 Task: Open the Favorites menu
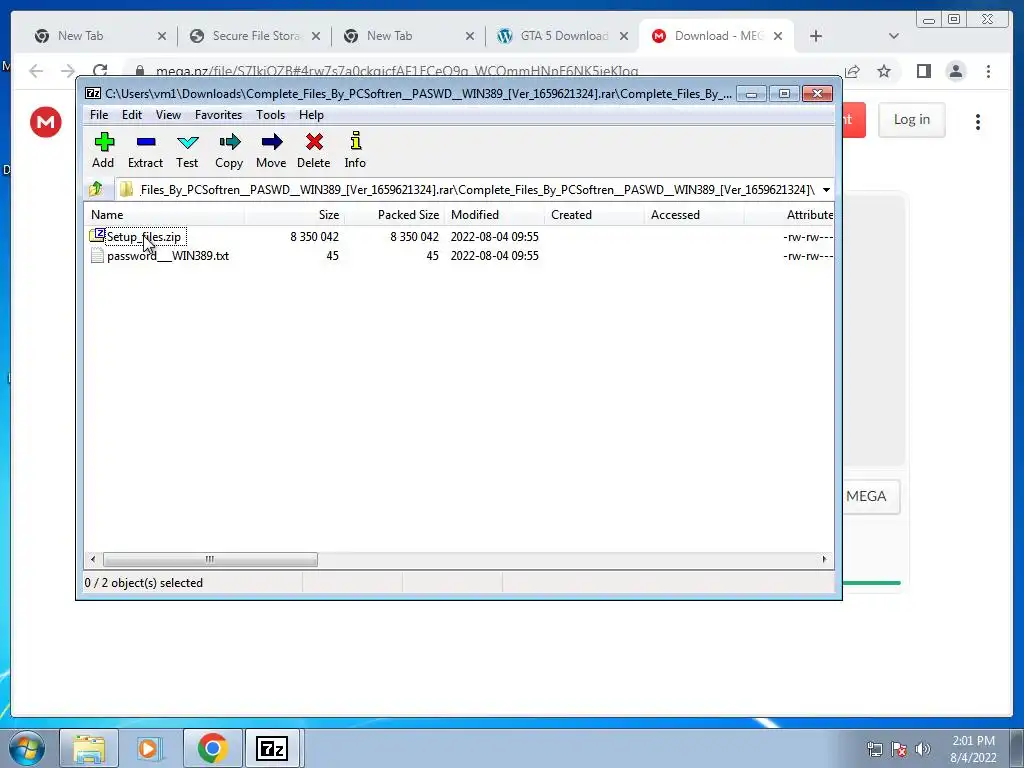pyautogui.click(x=218, y=115)
